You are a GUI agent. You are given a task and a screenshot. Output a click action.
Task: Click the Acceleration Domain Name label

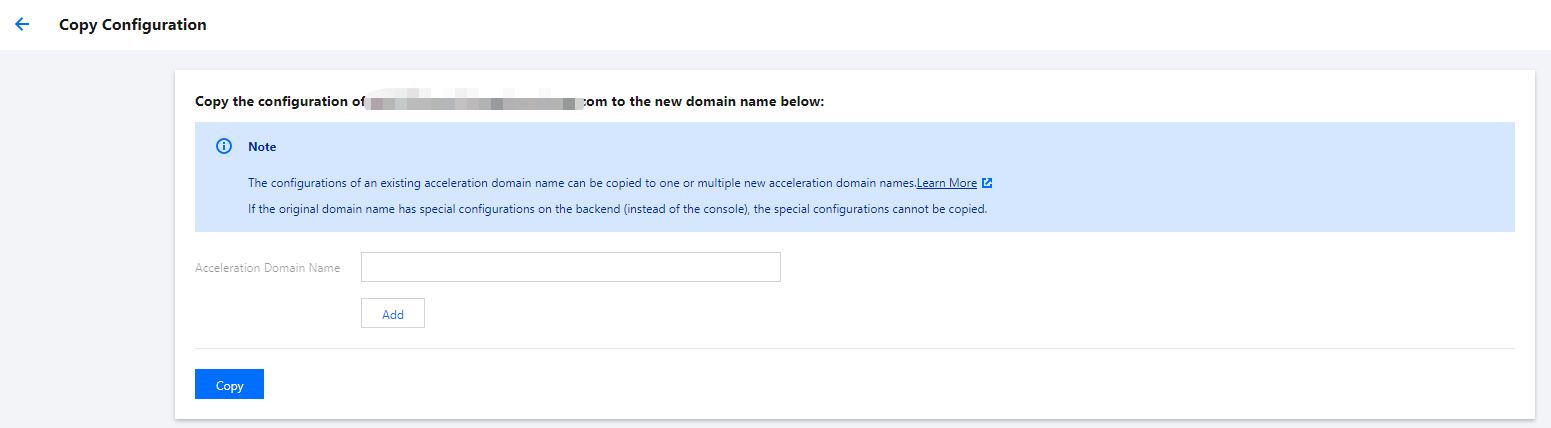tap(267, 268)
